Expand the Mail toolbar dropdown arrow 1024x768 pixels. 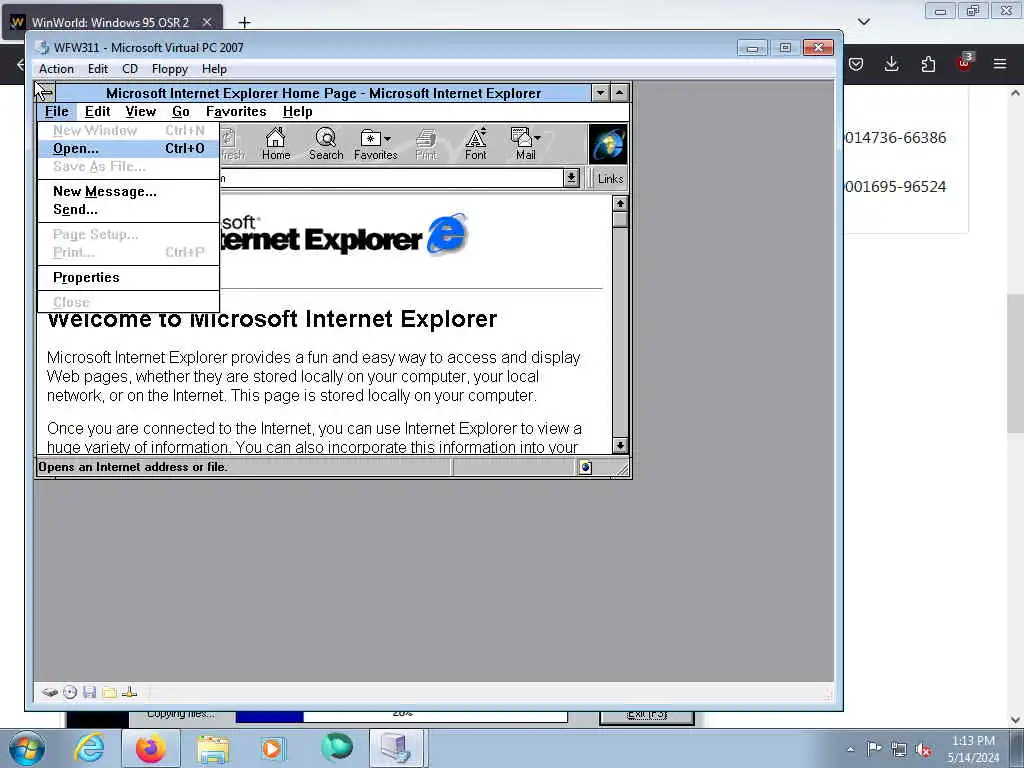coord(537,138)
